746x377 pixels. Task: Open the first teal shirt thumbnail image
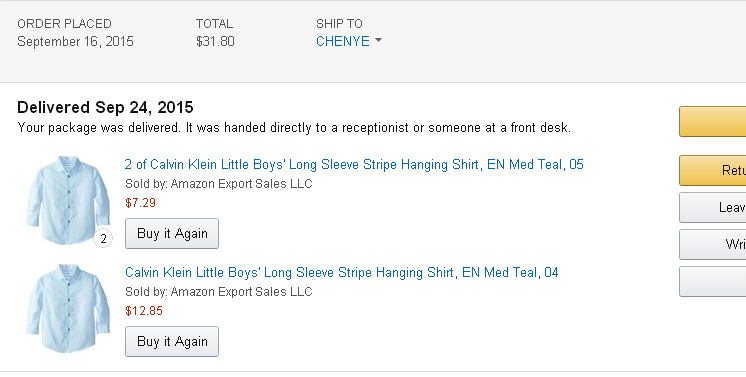coord(68,200)
